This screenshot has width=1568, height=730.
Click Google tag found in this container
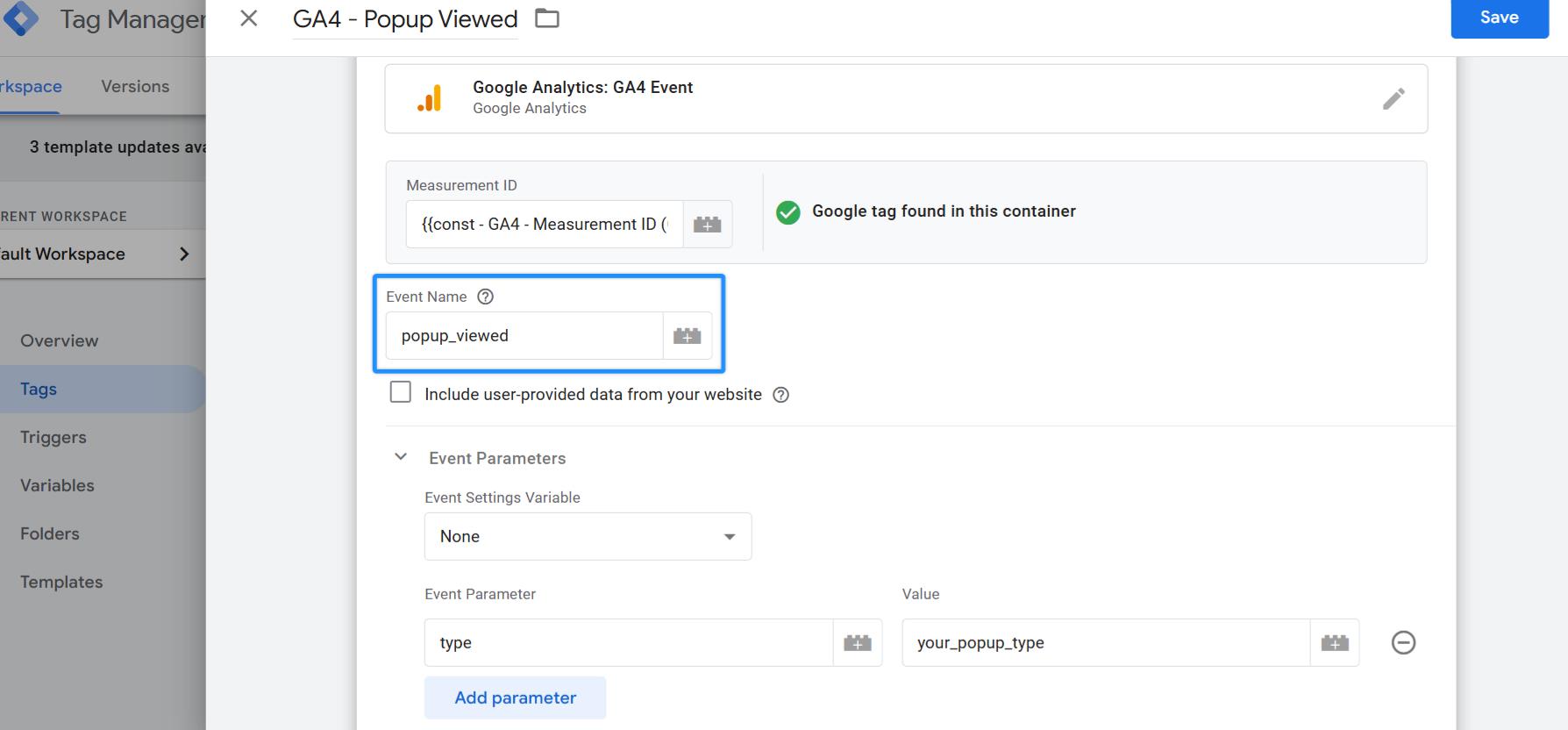click(x=944, y=211)
